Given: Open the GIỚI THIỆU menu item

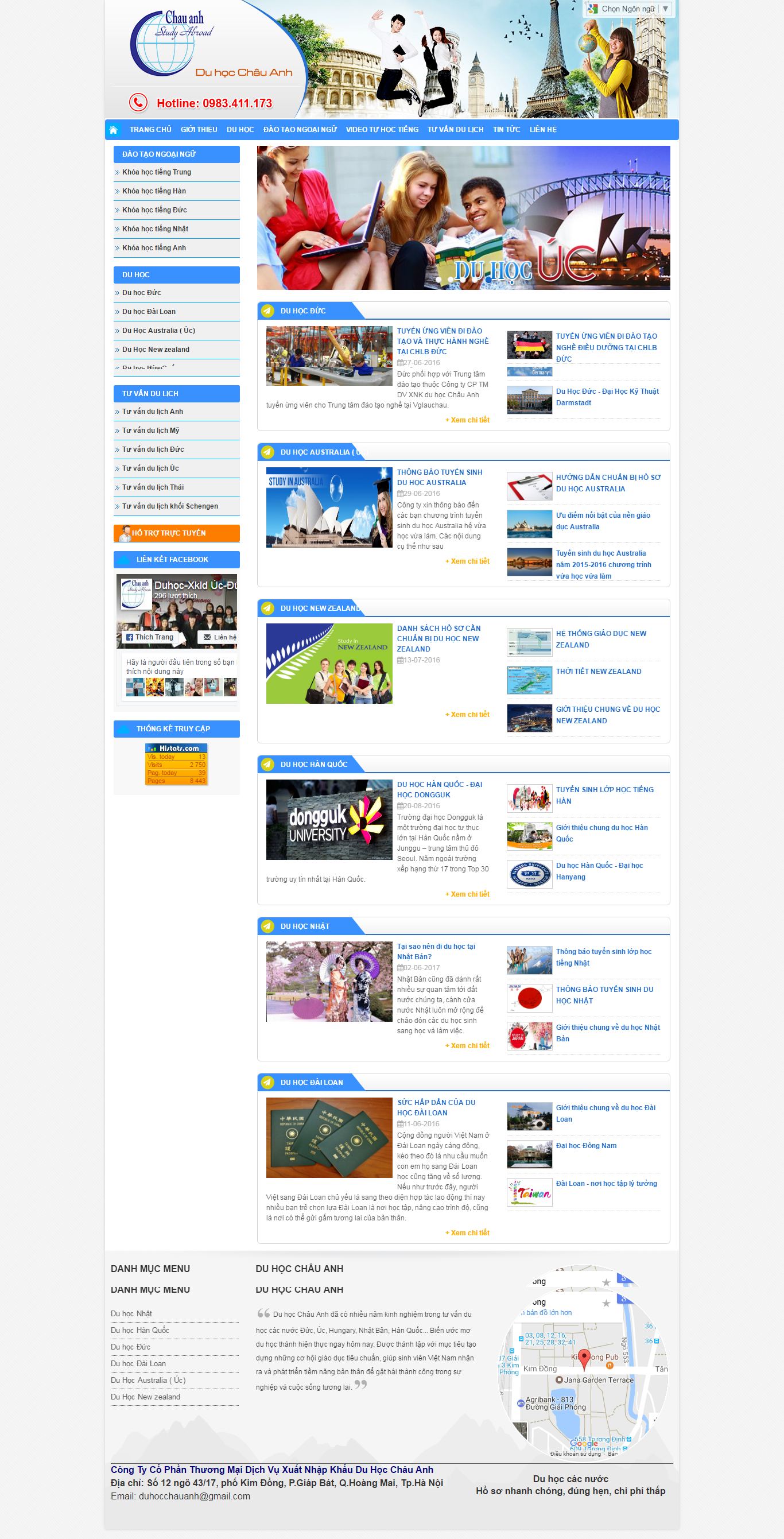Looking at the screenshot, I should point(199,130).
